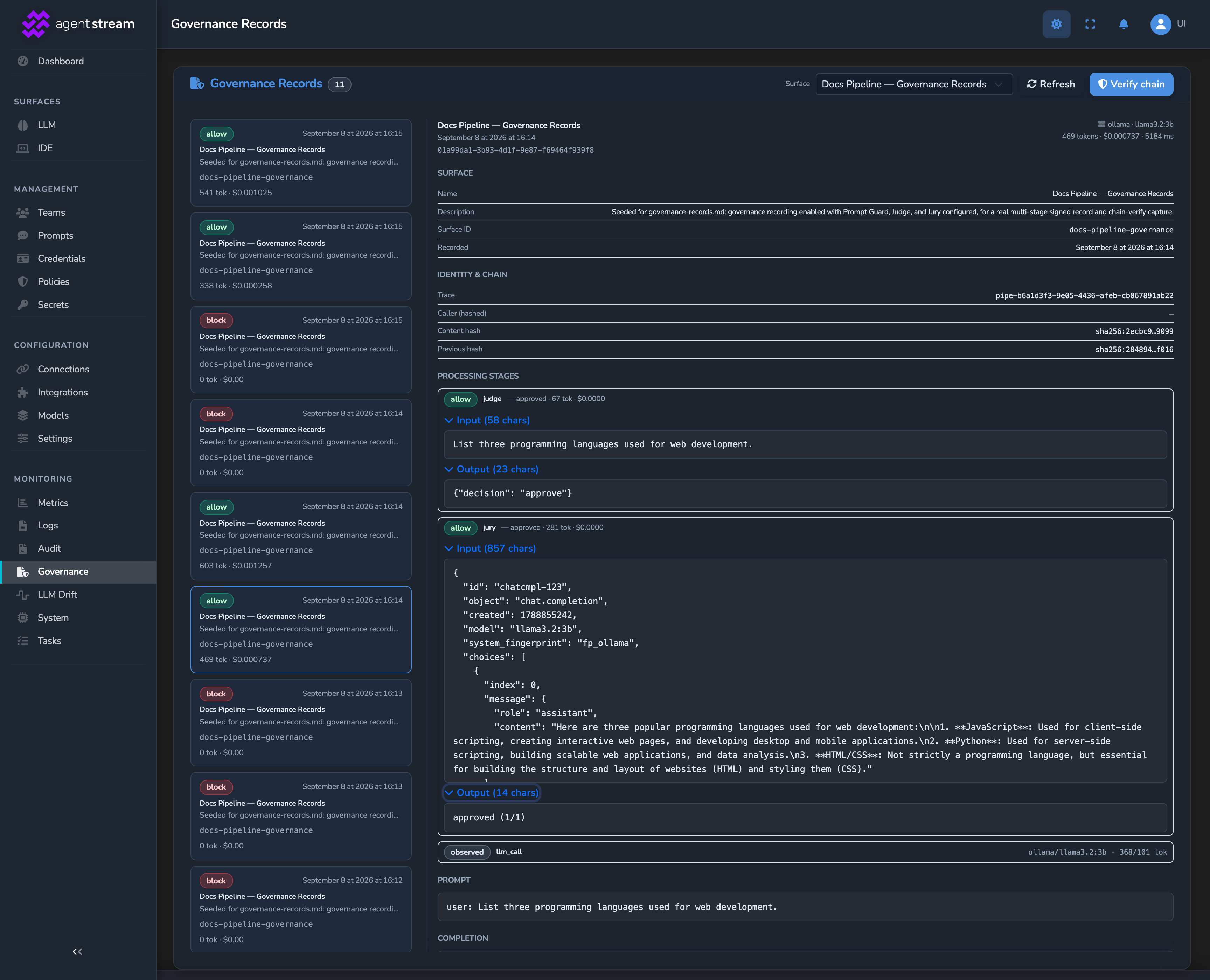1210x980 pixels.
Task: Collapse jury stage Input (857 chars)
Action: 490,549
